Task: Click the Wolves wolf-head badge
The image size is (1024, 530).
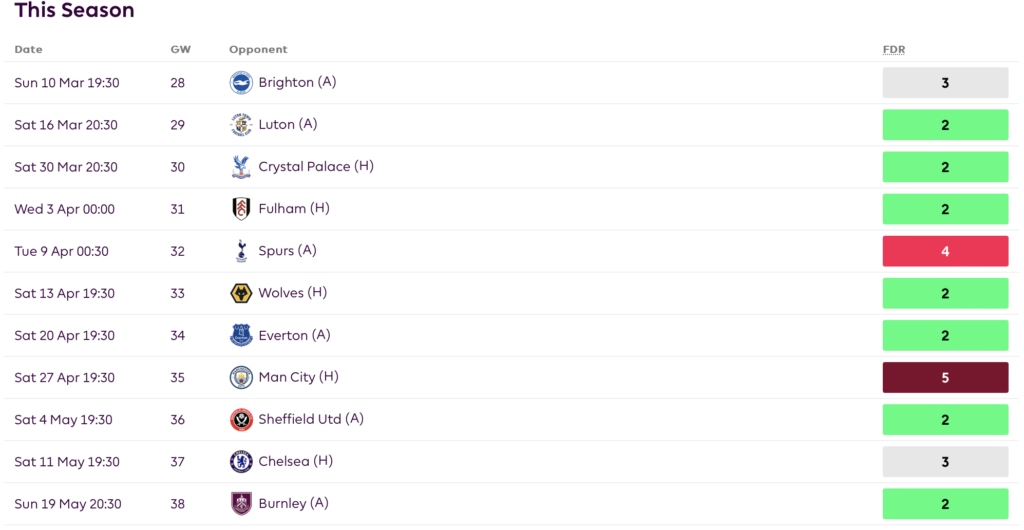Action: 241,293
